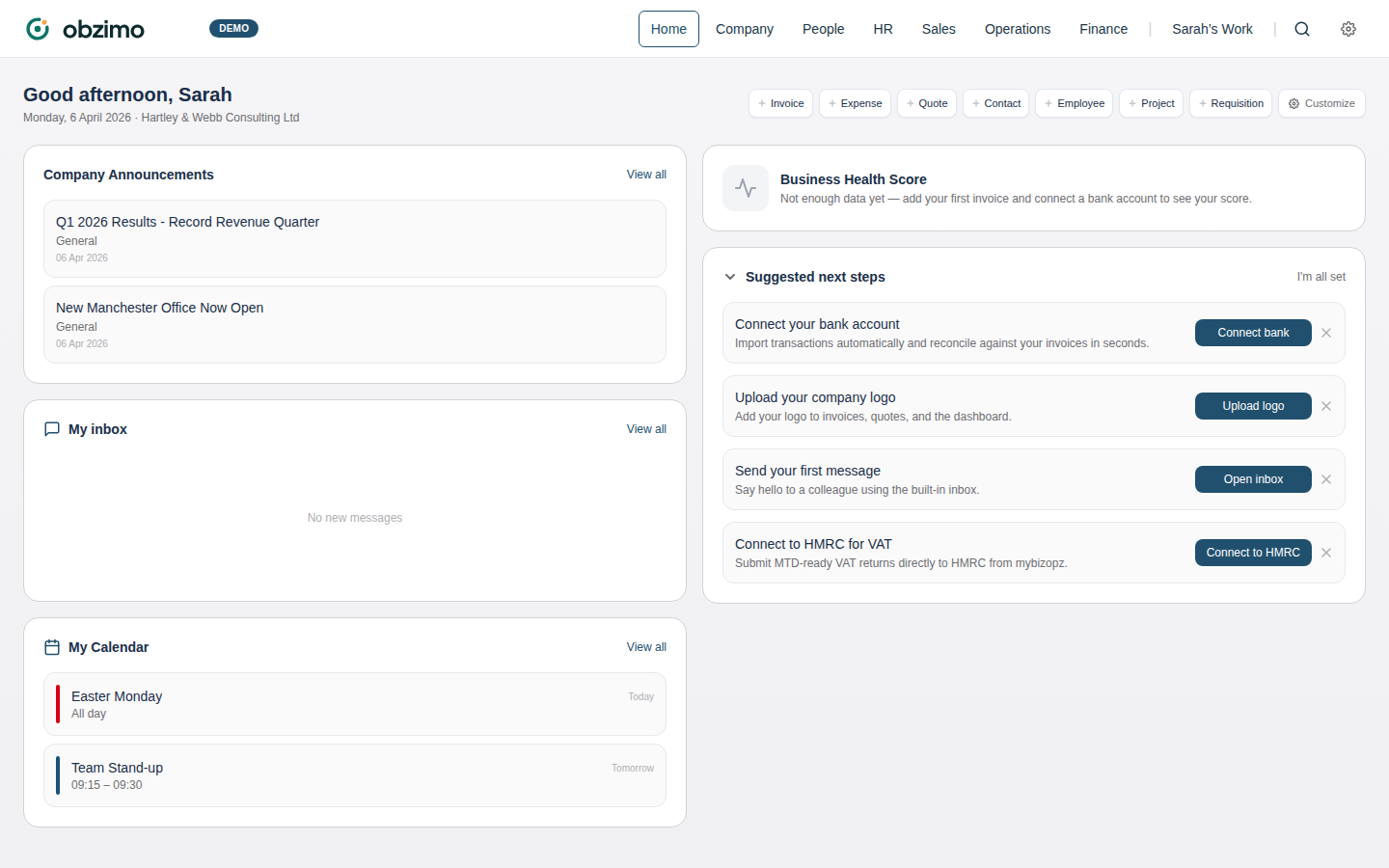Click the obzimo logo icon
The width and height of the screenshot is (1389, 868).
tap(38, 29)
